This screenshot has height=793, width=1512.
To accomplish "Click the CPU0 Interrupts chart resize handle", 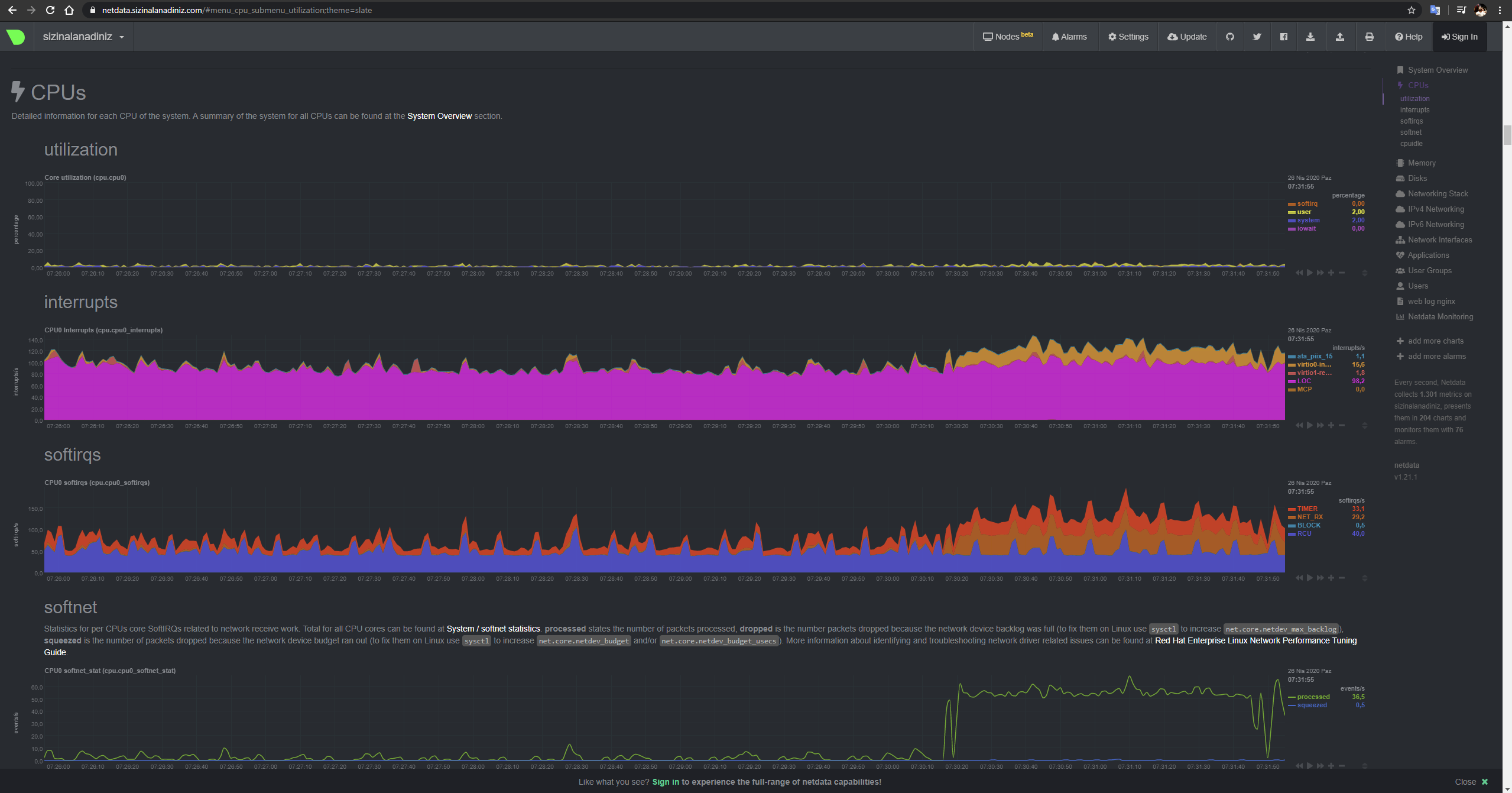I will coord(1365,425).
